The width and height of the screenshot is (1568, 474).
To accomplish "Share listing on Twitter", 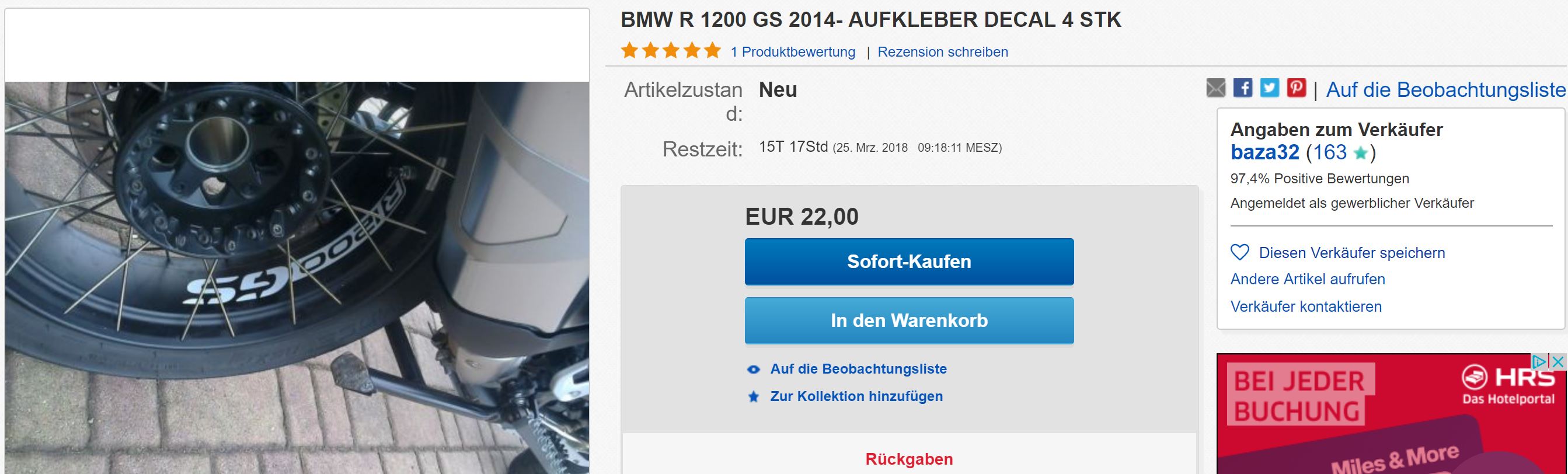I will click(x=1269, y=88).
